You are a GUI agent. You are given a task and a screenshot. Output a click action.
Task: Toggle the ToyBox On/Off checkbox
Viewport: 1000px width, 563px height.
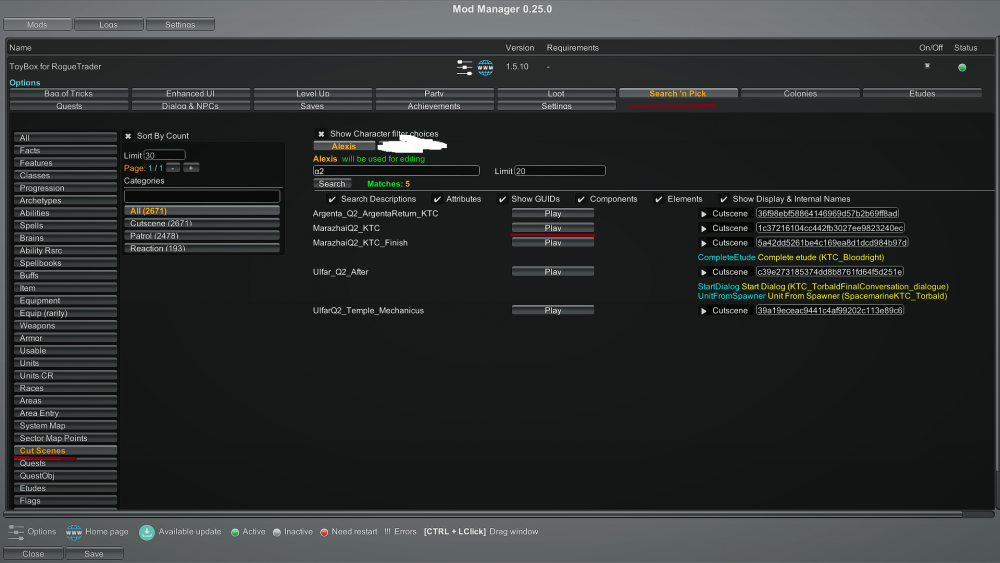tap(927, 66)
